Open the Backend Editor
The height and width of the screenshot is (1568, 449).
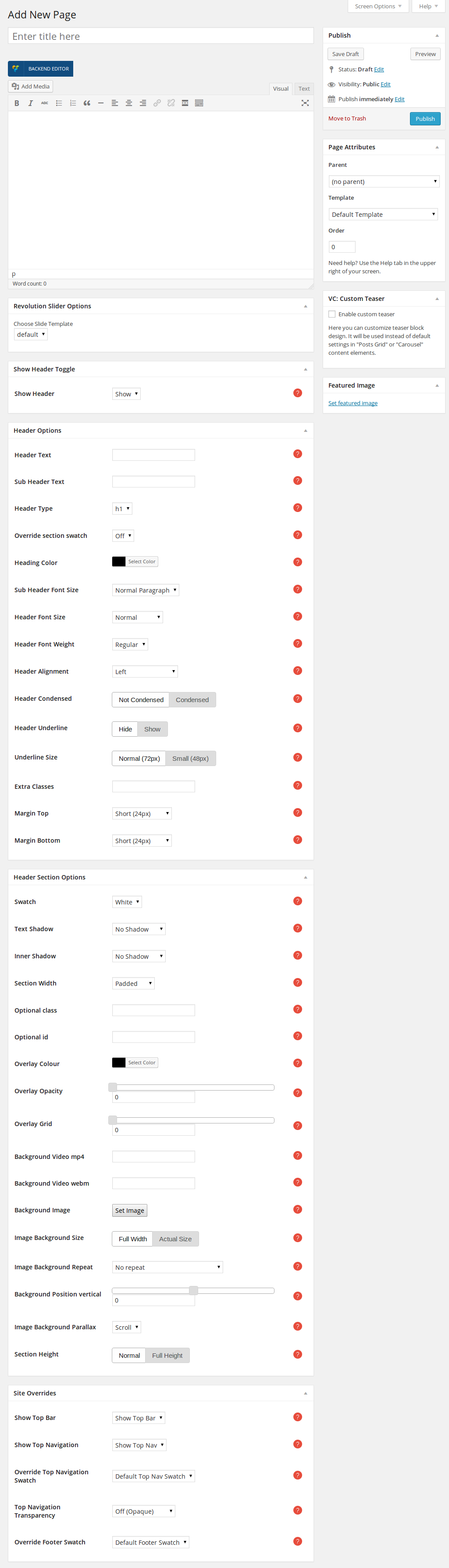41,69
